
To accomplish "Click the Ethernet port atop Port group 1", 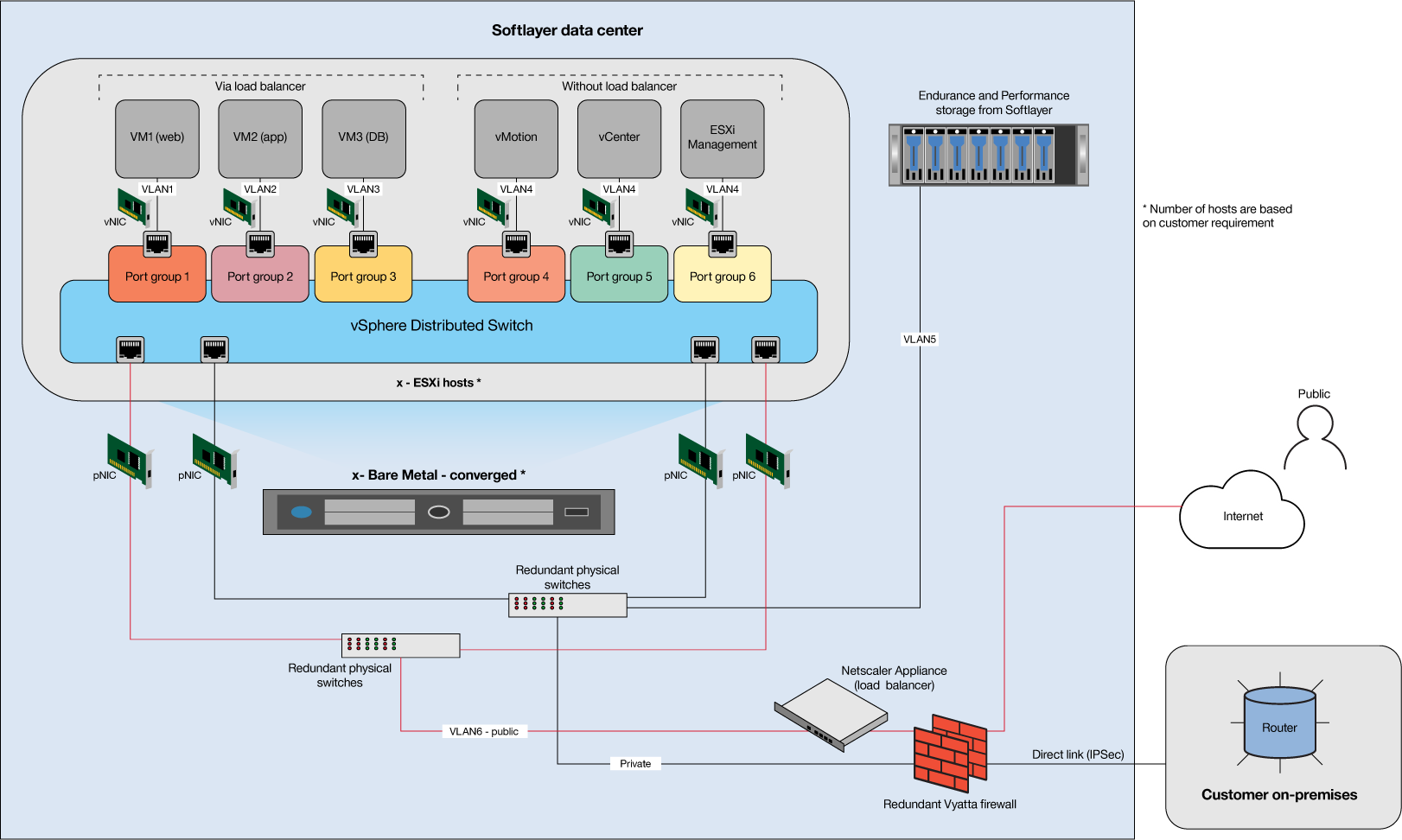I will click(157, 245).
